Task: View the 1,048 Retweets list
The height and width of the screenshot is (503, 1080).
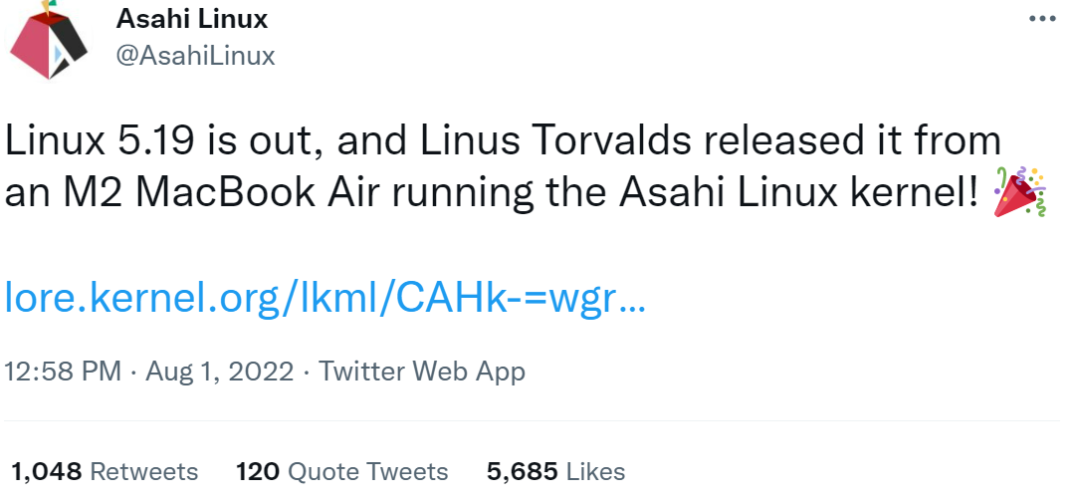Action: coord(104,471)
